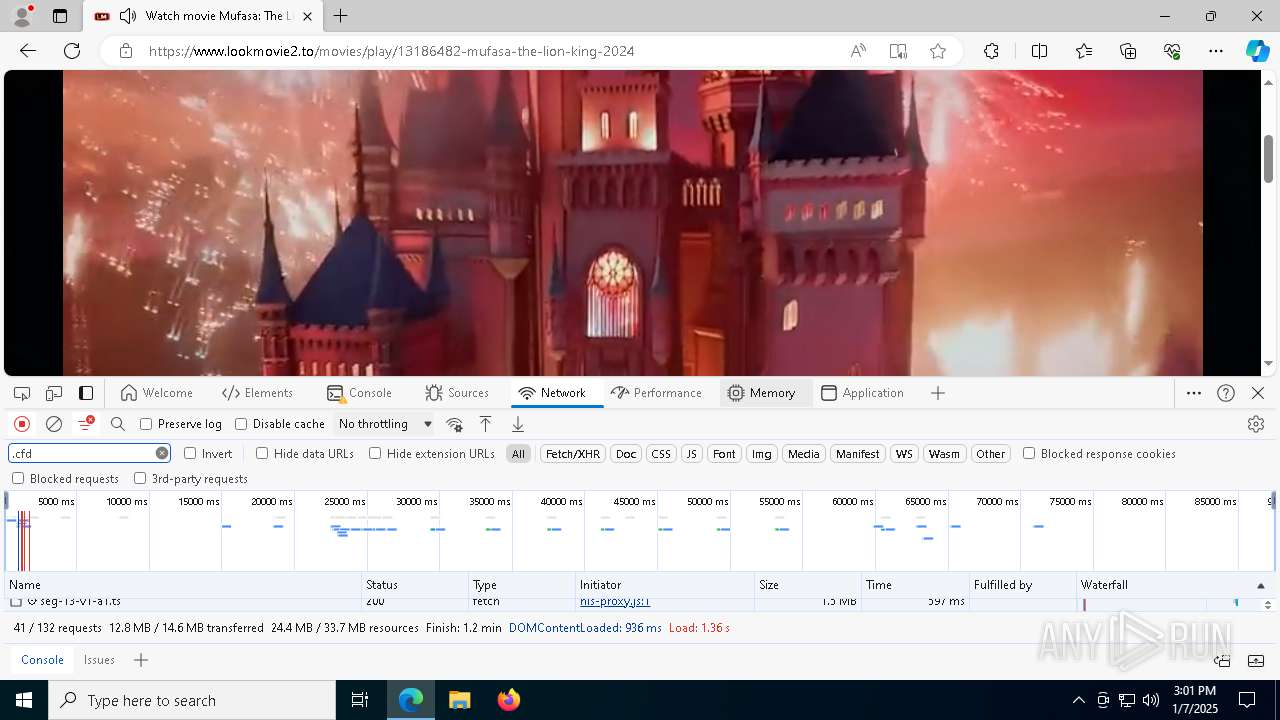Open Edge Settings and more menu

pos(1216,51)
